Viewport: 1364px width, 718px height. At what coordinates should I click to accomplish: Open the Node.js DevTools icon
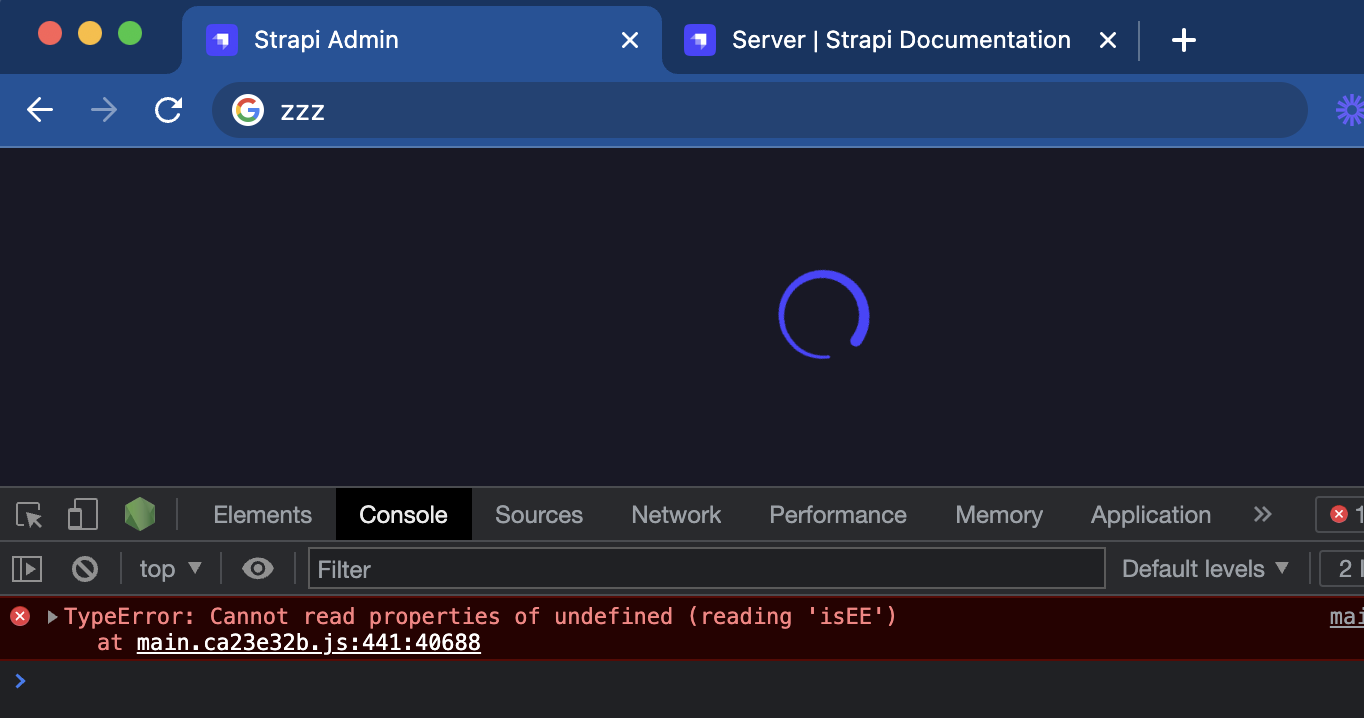(x=140, y=514)
